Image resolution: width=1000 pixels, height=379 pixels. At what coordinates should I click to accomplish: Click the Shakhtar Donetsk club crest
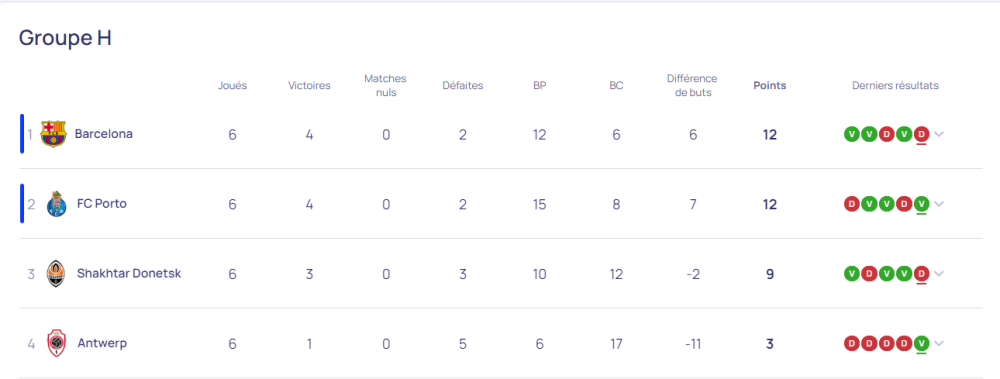click(56, 274)
